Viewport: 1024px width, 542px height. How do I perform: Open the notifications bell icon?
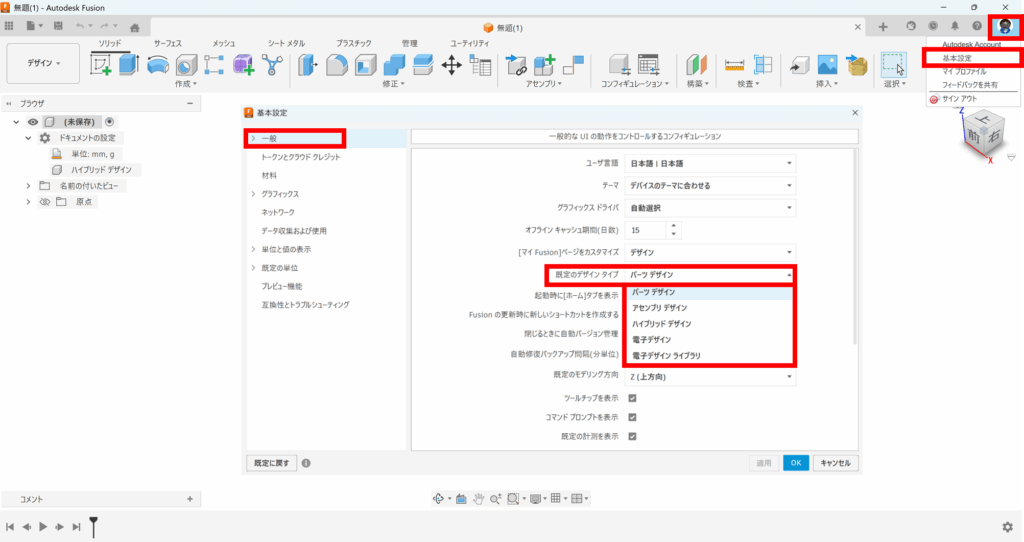(x=954, y=26)
